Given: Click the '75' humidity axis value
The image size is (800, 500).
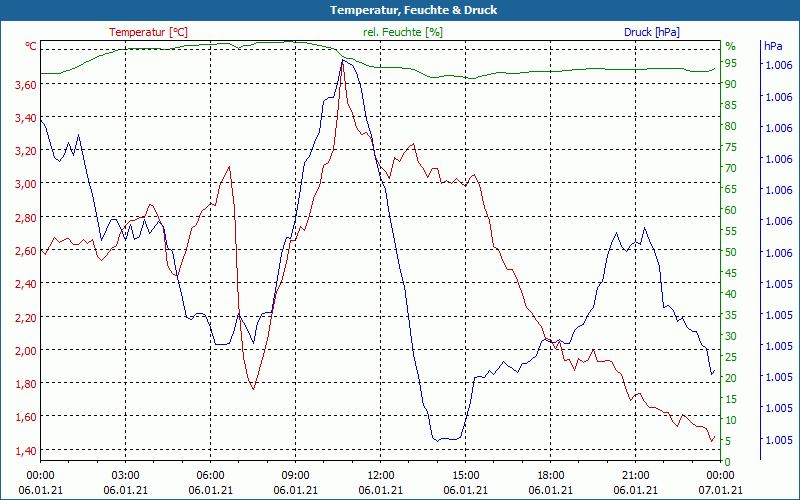Looking at the screenshot, I should click(x=731, y=147).
